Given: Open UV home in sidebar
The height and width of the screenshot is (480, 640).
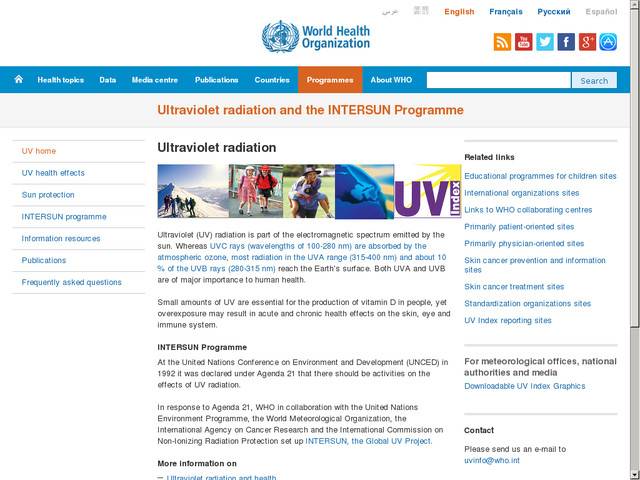Looking at the screenshot, I should pyautogui.click(x=39, y=151).
